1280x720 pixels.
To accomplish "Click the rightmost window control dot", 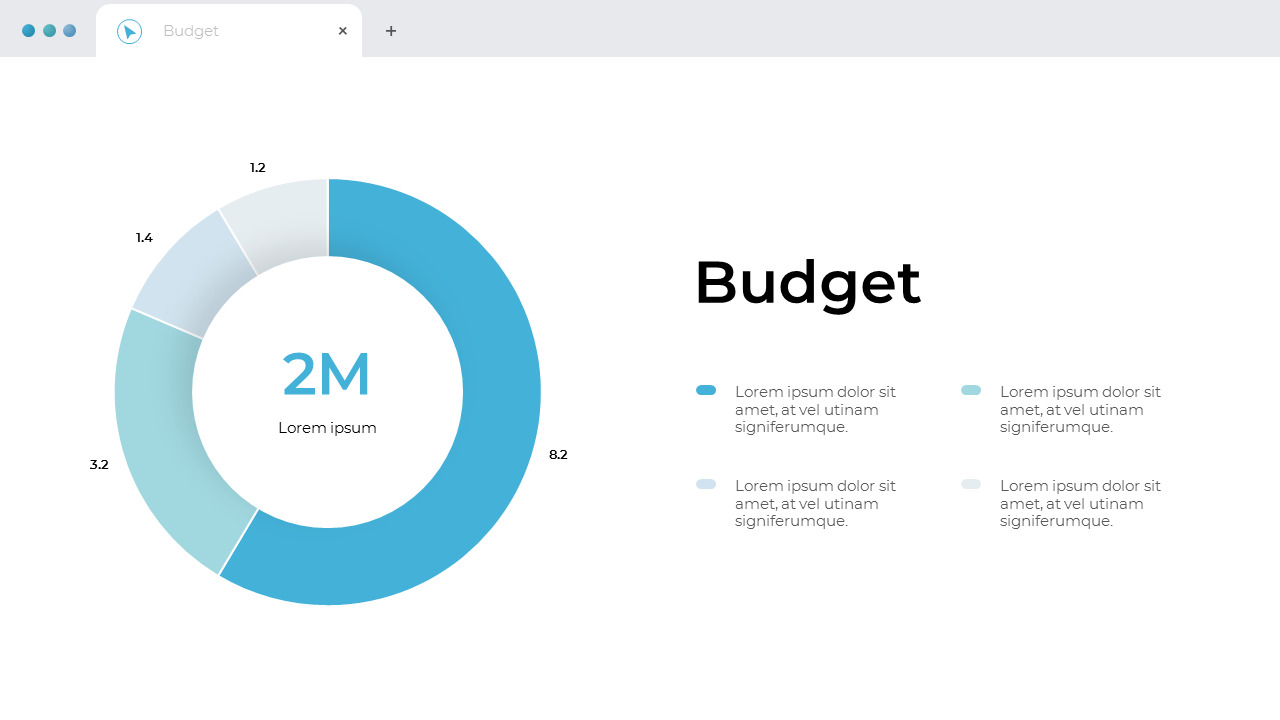I will pyautogui.click(x=69, y=30).
